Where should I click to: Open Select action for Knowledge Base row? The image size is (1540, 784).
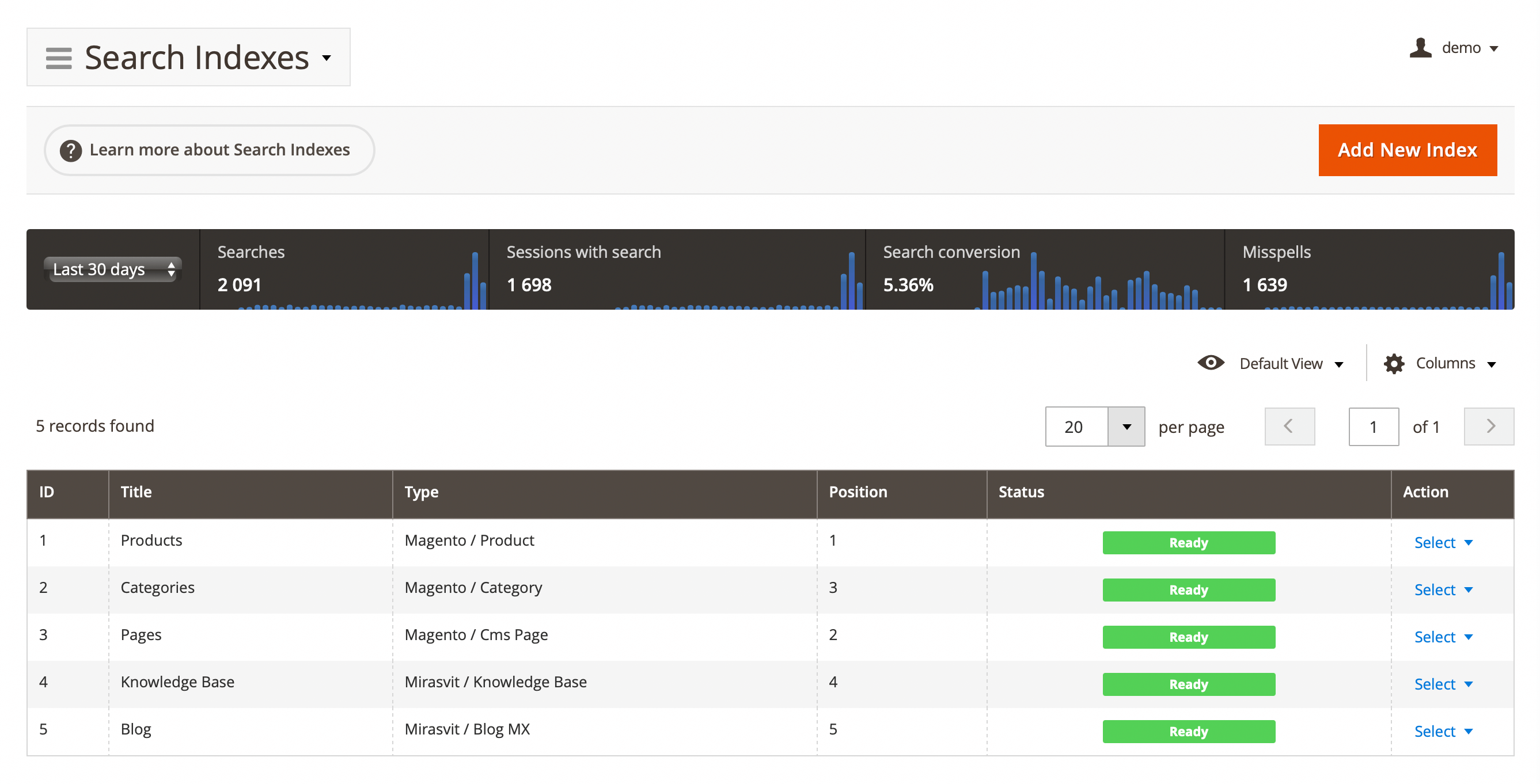click(1443, 684)
